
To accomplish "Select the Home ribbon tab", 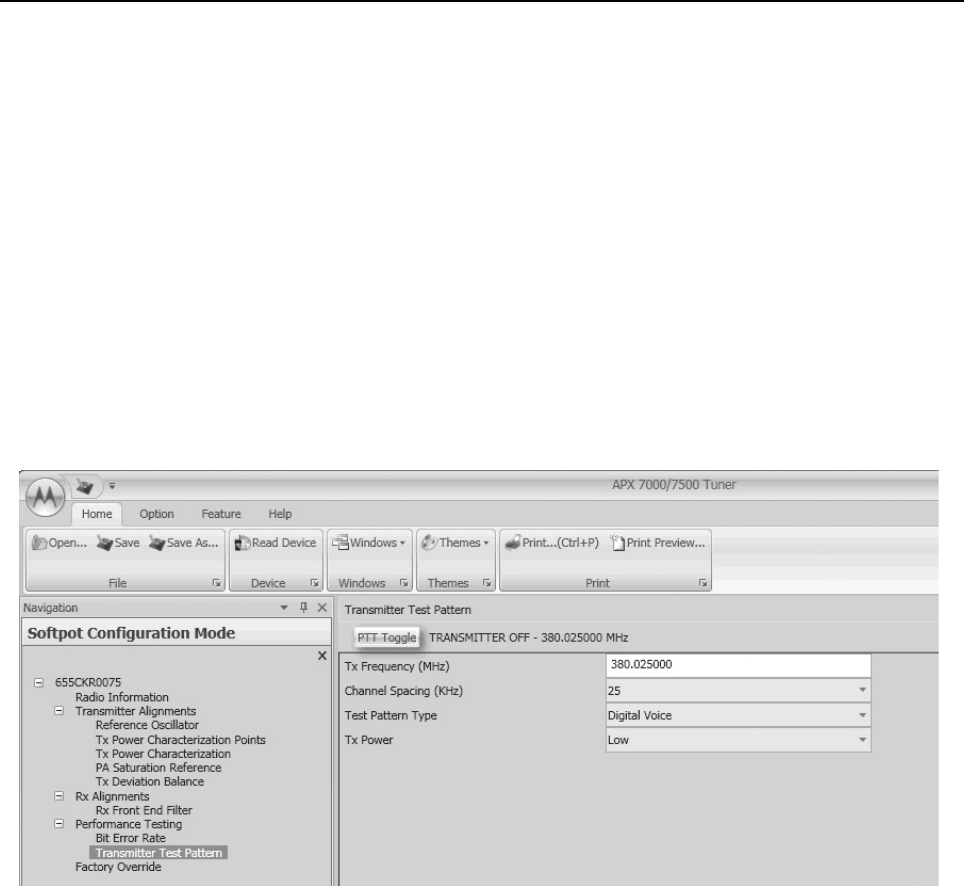I will pos(97,514).
